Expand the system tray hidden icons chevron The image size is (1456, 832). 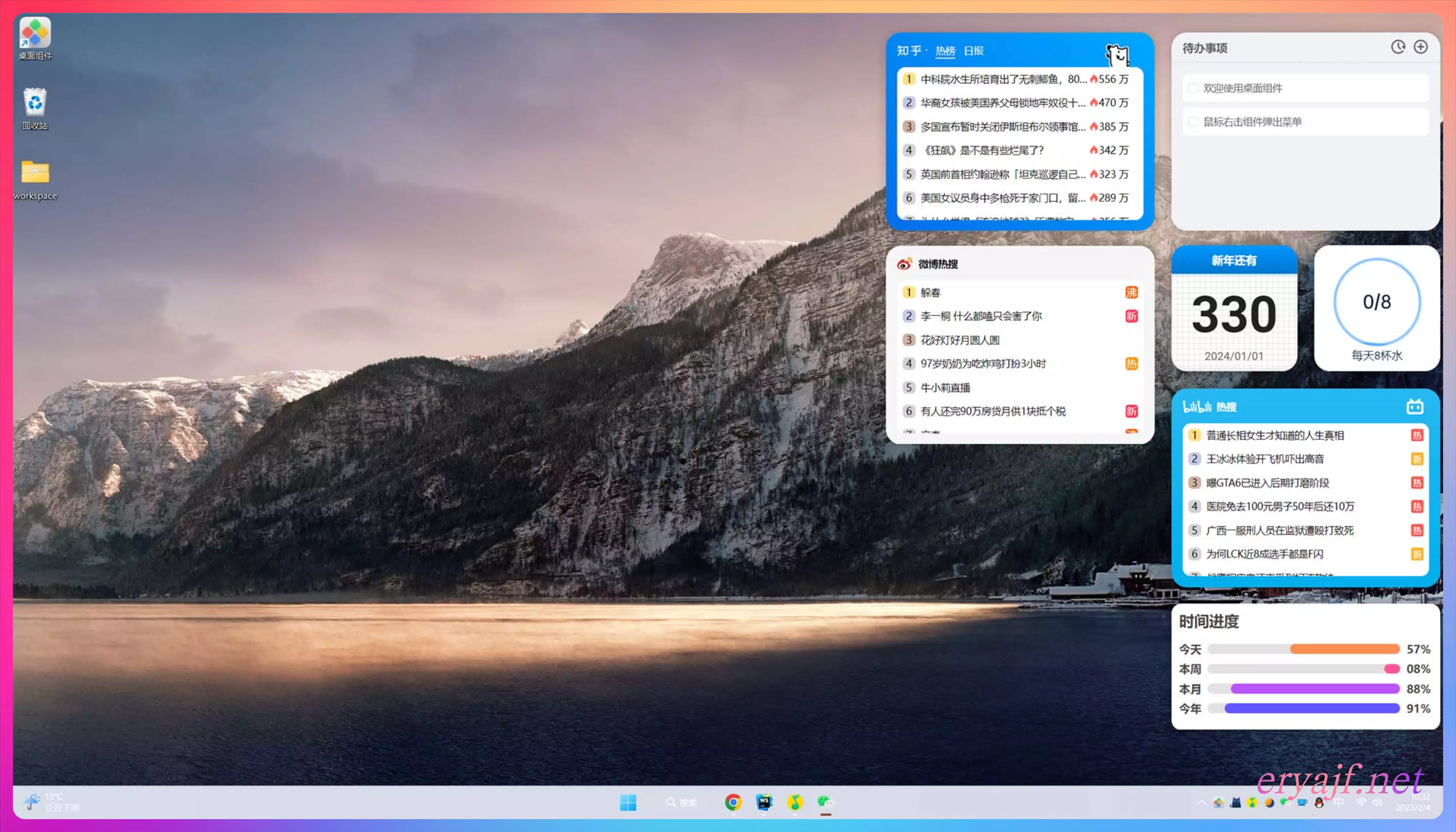tap(1201, 802)
